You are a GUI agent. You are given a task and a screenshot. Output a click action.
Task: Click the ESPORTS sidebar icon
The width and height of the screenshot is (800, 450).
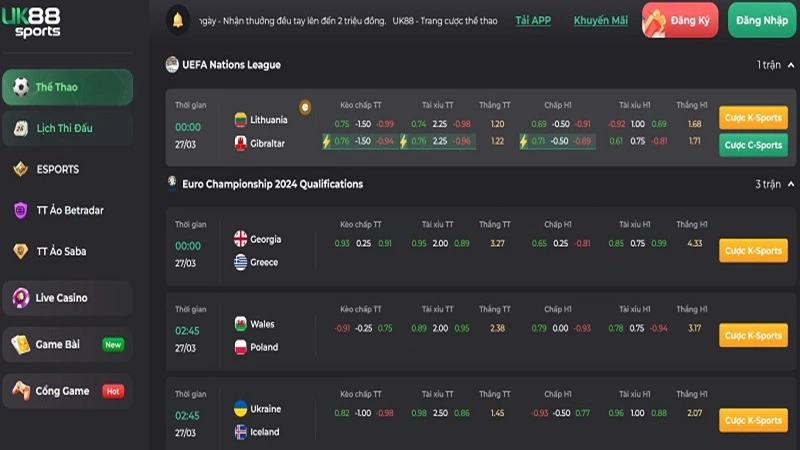tap(20, 169)
